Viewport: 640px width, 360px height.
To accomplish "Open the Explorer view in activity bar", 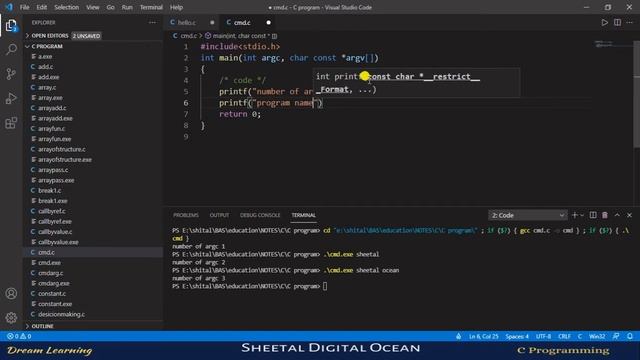I will tap(11, 26).
